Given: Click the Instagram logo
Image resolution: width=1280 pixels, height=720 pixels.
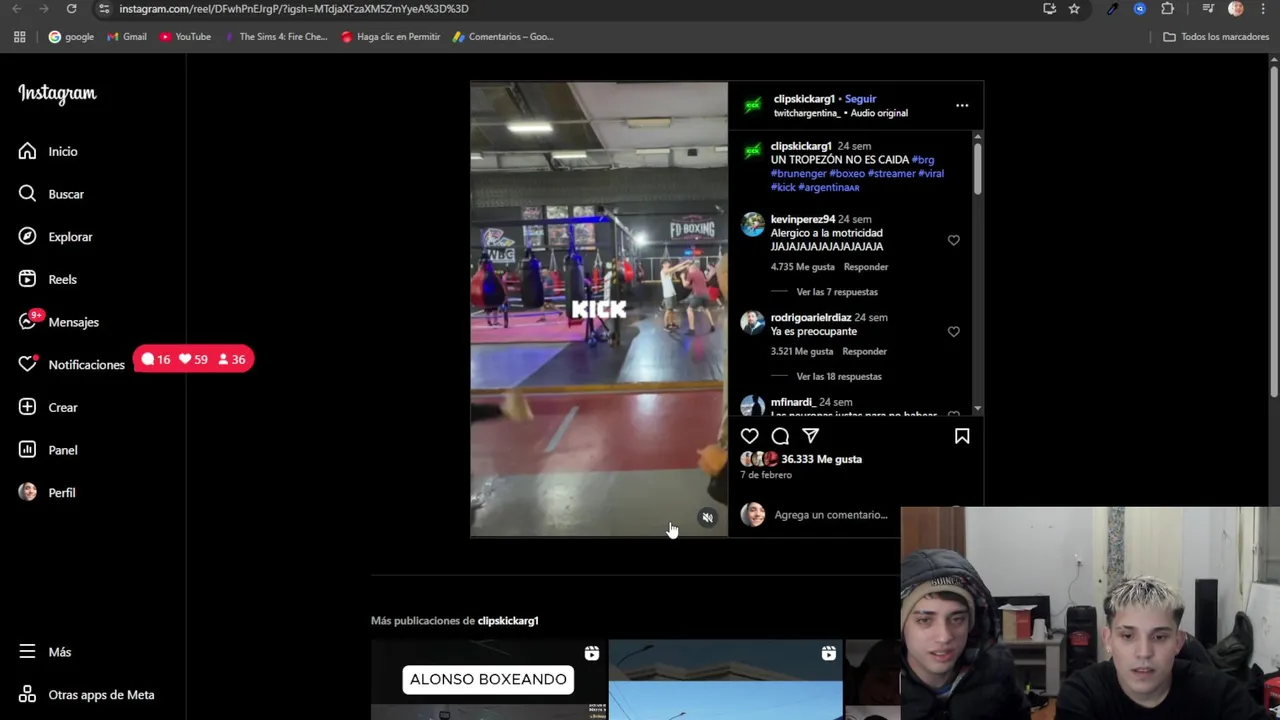Looking at the screenshot, I should tap(57, 94).
